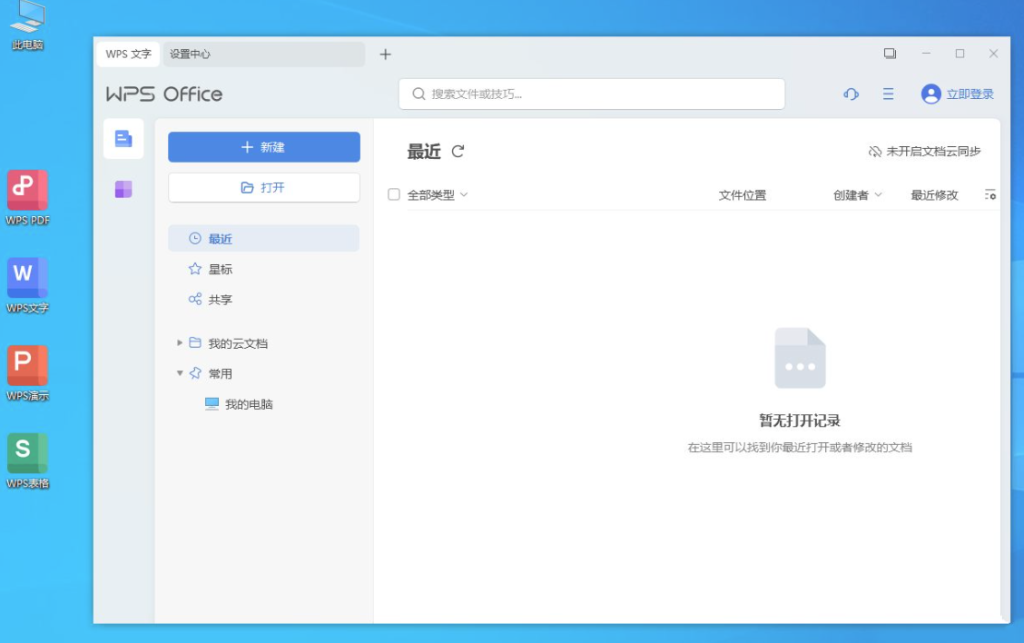The height and width of the screenshot is (643, 1024).
Task: Open the WPS PDF desktop shortcut
Action: tap(27, 197)
